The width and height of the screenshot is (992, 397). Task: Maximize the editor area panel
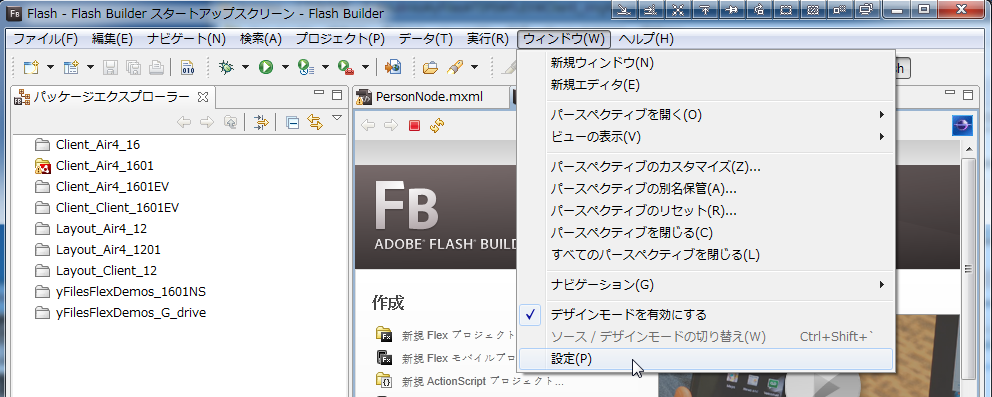coord(967,95)
